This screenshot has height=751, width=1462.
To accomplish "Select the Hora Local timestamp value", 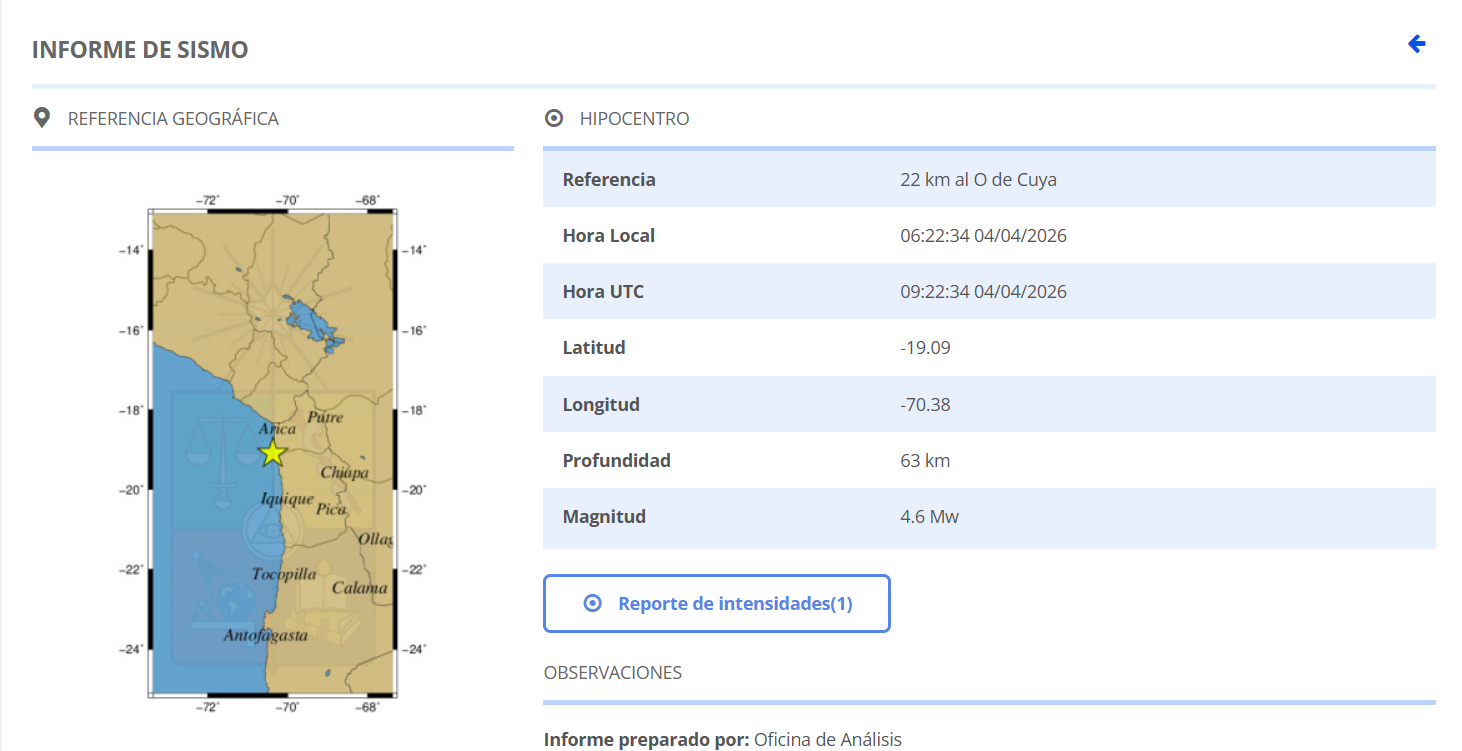I will click(x=982, y=236).
